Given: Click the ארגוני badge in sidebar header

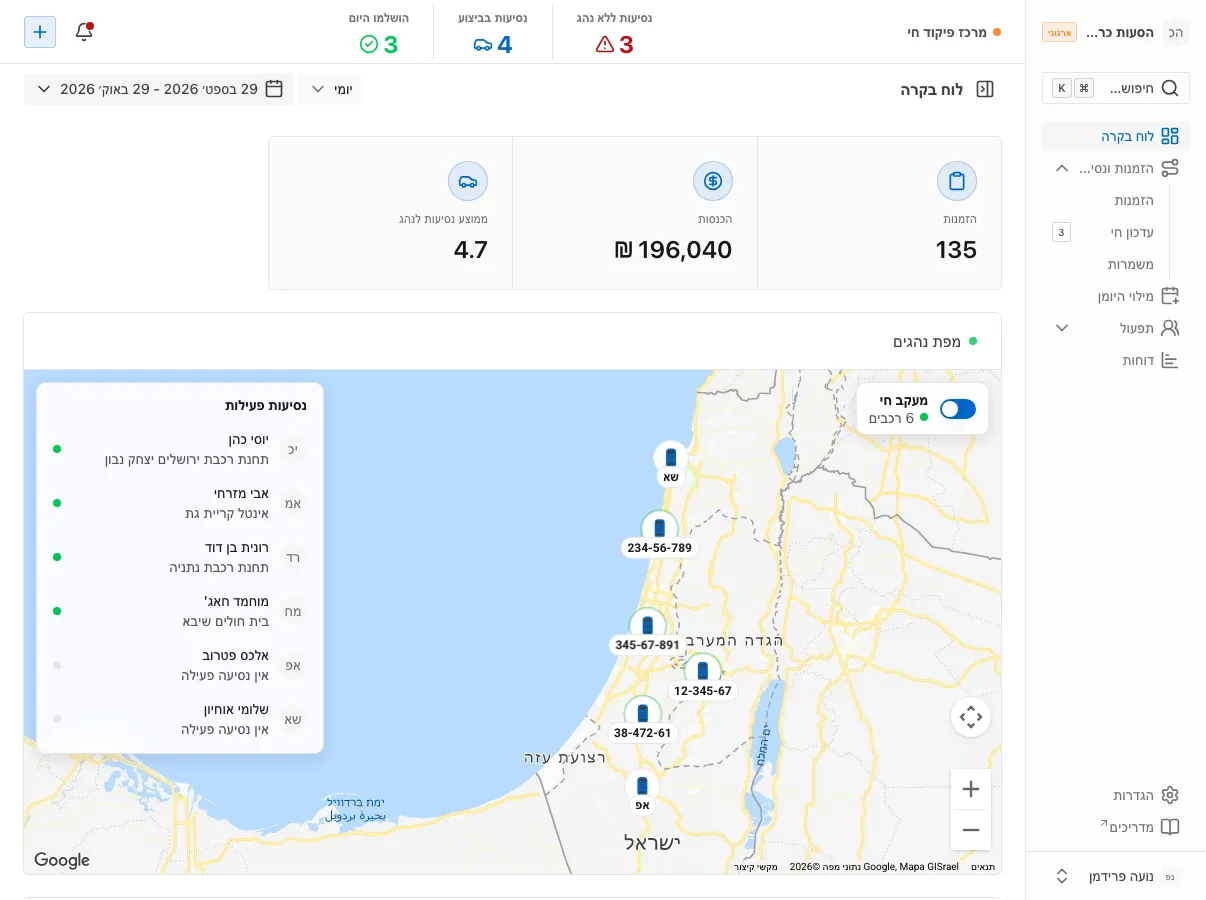Looking at the screenshot, I should pos(1059,32).
